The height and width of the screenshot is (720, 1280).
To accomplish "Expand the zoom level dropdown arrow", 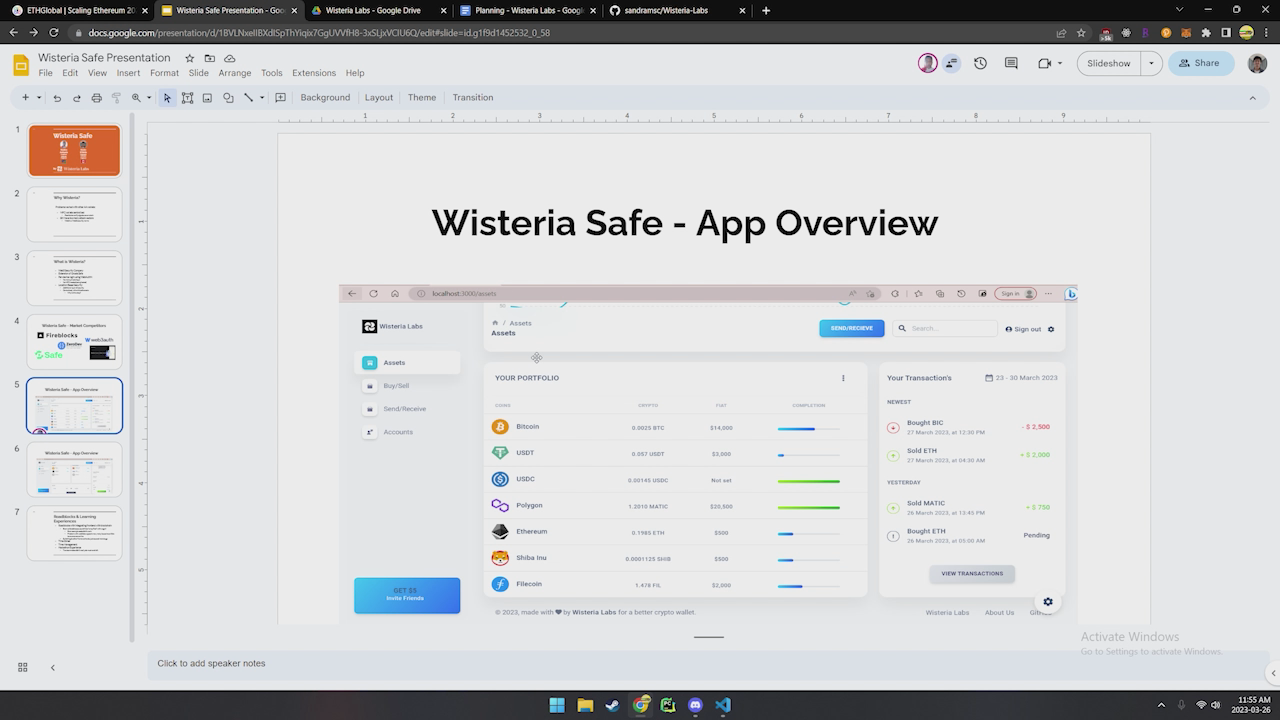I will tap(149, 98).
